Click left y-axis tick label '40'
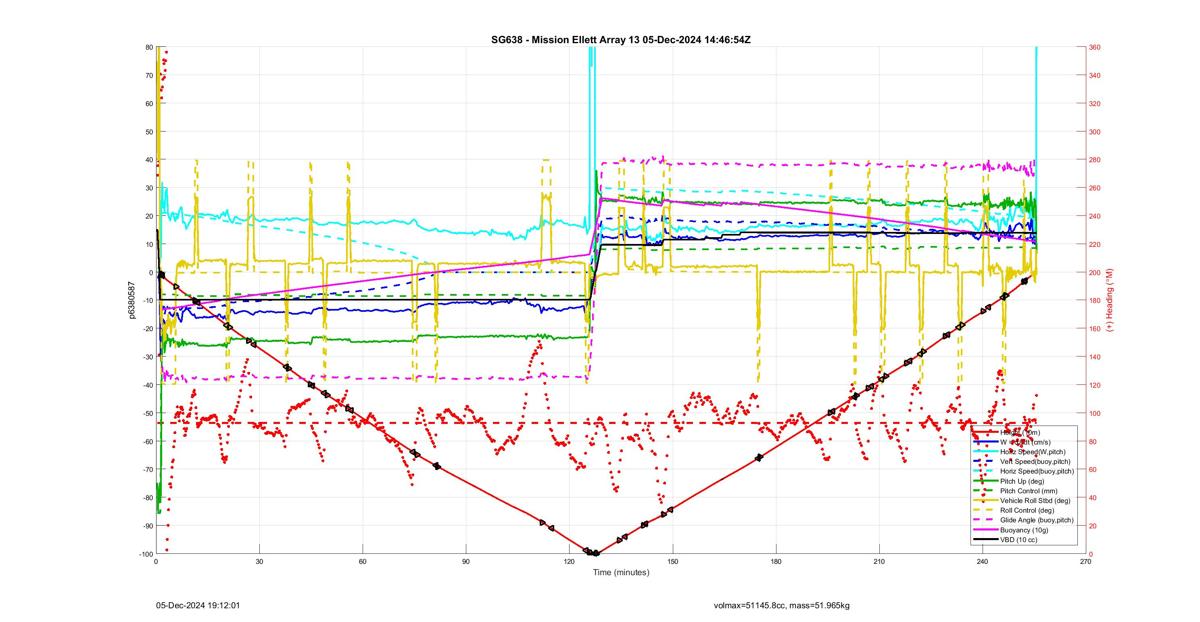 [x=148, y=160]
